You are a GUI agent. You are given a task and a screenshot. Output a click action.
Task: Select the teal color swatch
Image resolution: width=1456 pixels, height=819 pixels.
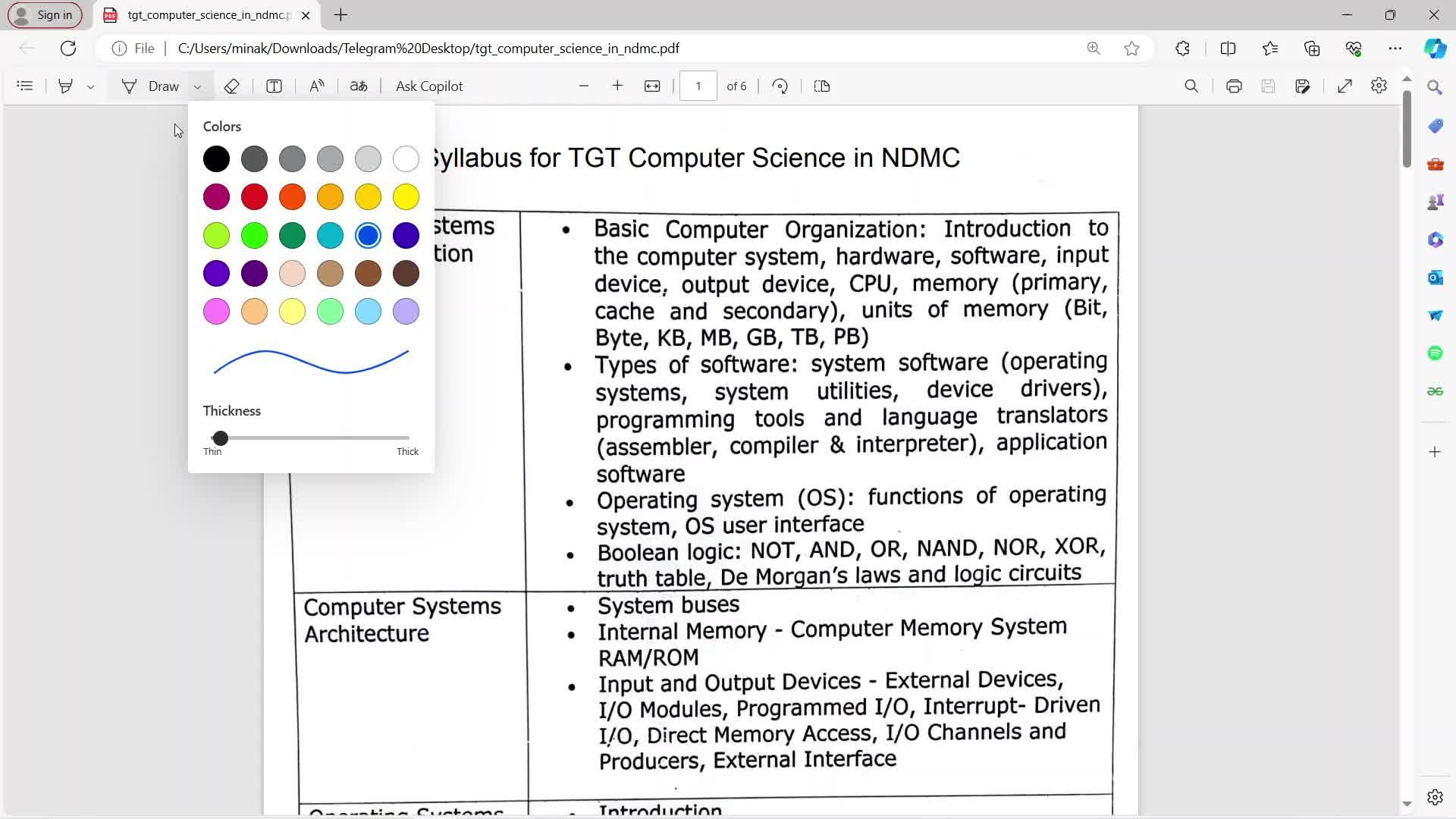coord(330,236)
